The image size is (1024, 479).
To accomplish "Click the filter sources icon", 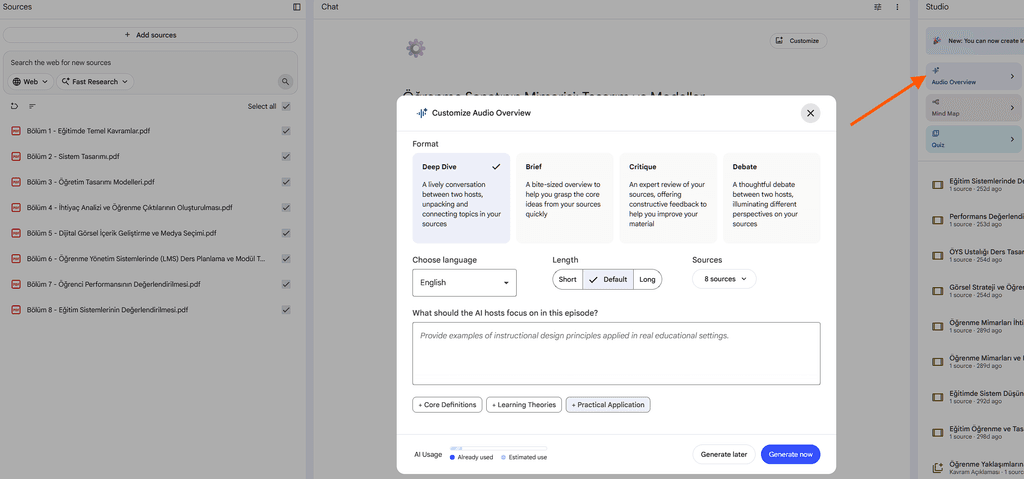I will (32, 107).
